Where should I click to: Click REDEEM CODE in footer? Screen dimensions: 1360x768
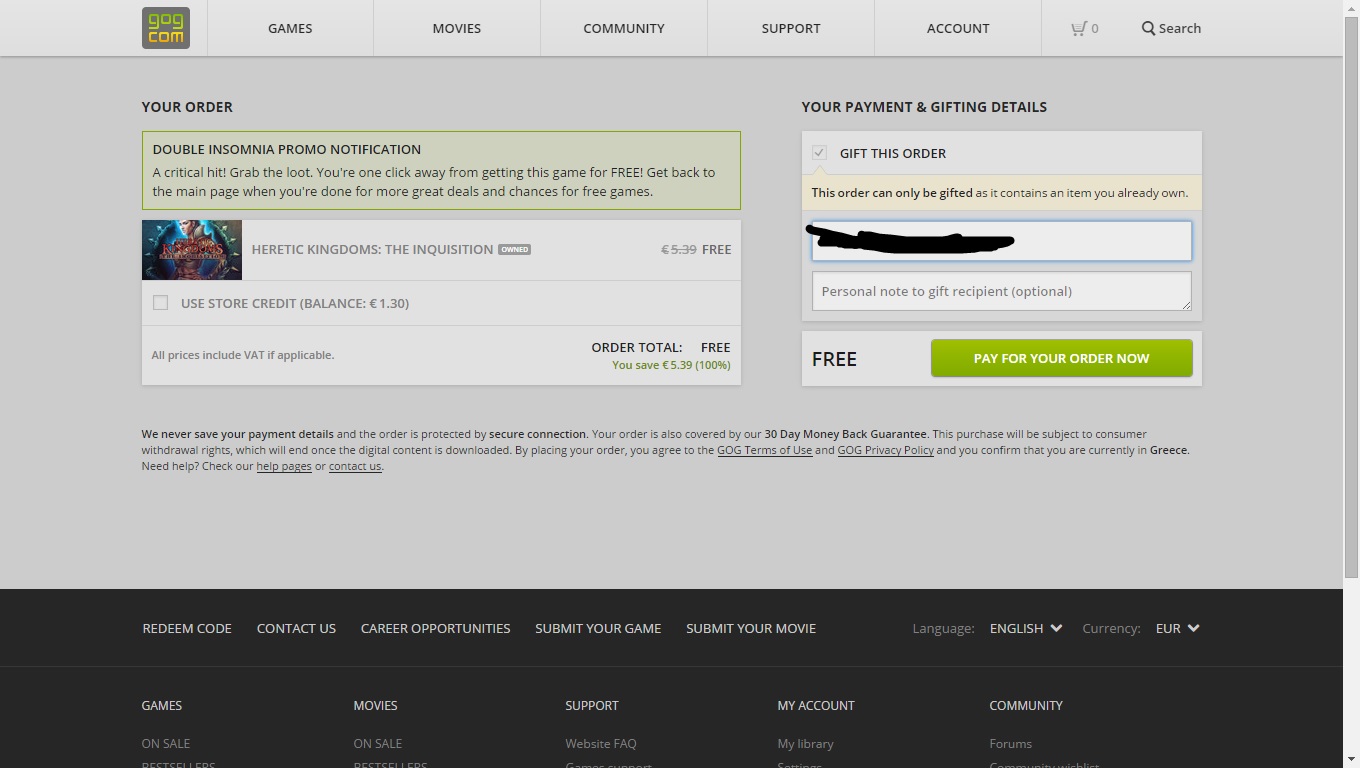click(187, 628)
